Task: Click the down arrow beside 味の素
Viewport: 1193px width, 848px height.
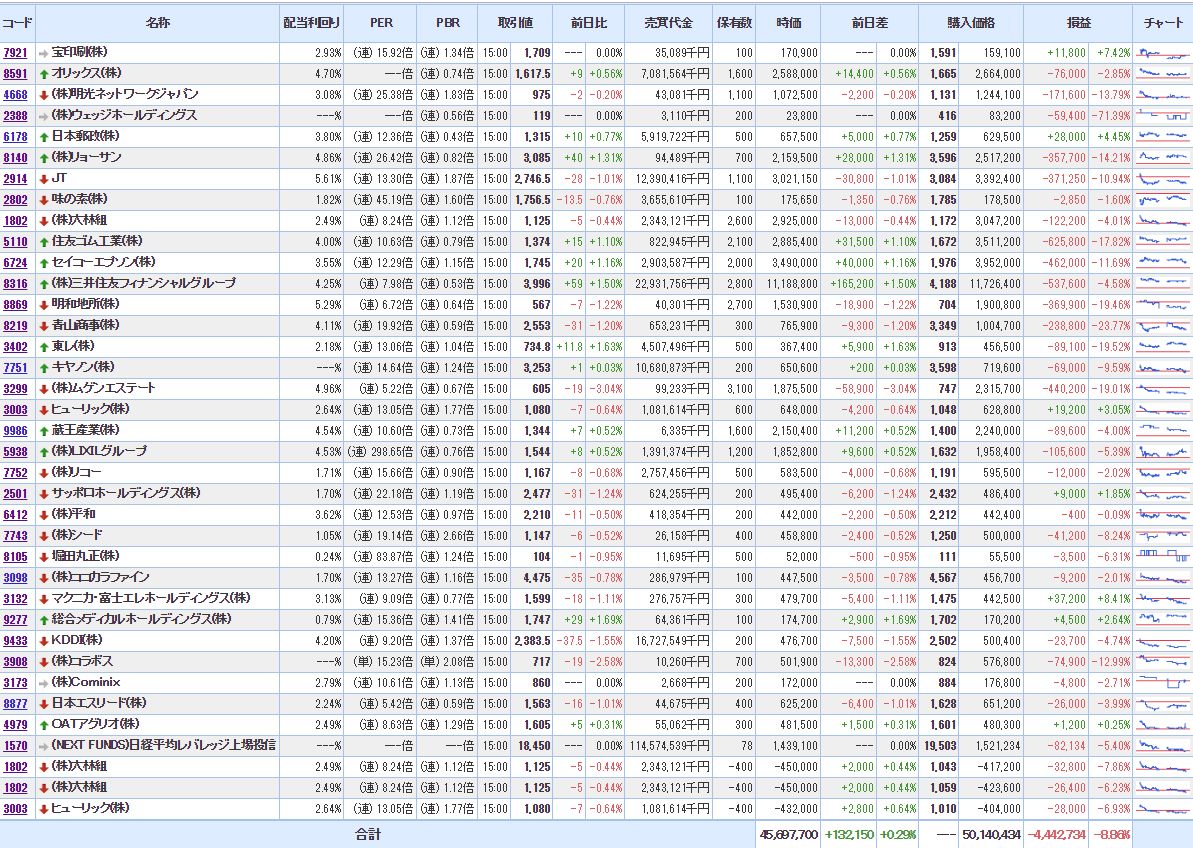Action: click(43, 200)
